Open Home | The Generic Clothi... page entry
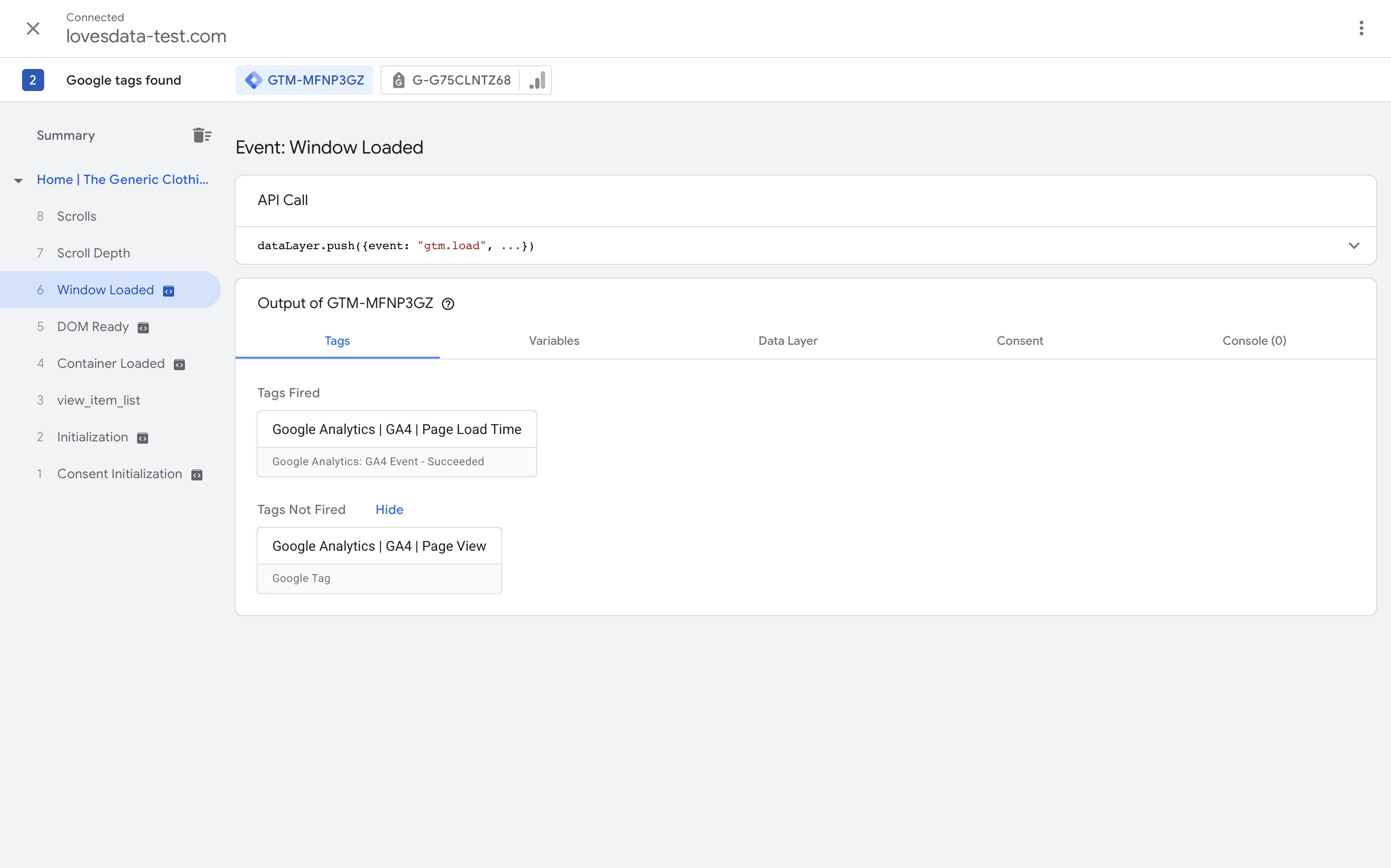This screenshot has height=868, width=1391. point(122,180)
